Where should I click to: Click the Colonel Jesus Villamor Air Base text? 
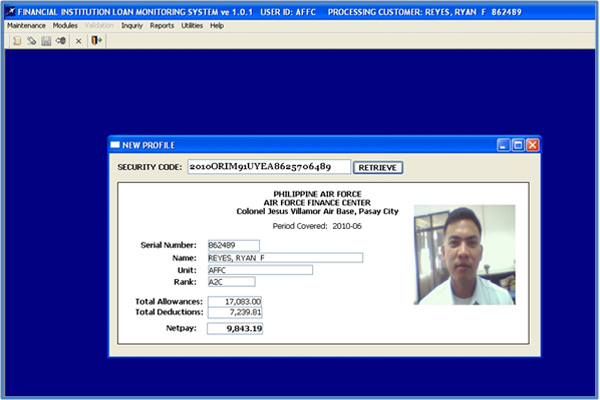coord(317,211)
